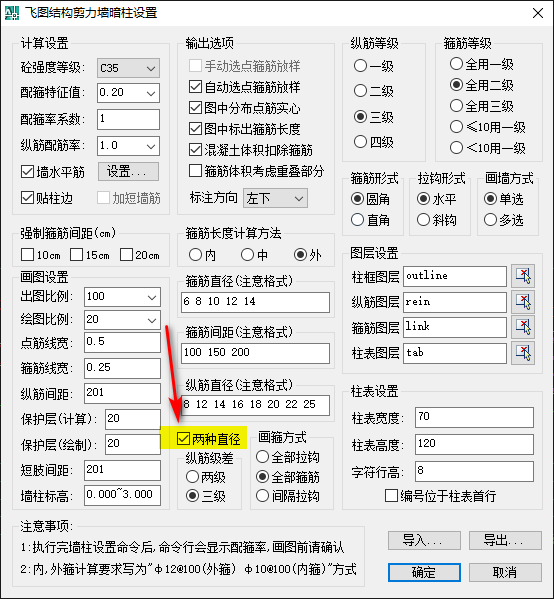The height and width of the screenshot is (599, 554).
Task: Pick layer icon beside 纵筋图层 rein field
Action: click(x=523, y=302)
